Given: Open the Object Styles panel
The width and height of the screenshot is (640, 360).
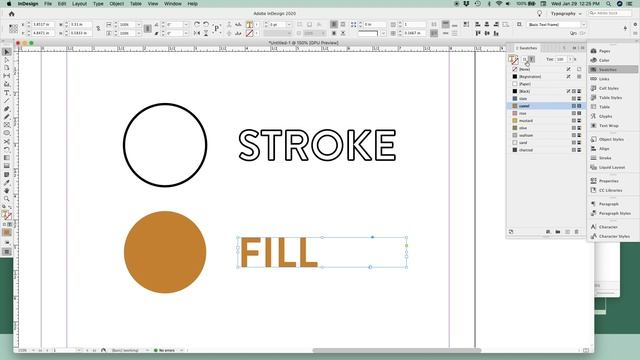Looking at the screenshot, I should pyautogui.click(x=611, y=140).
